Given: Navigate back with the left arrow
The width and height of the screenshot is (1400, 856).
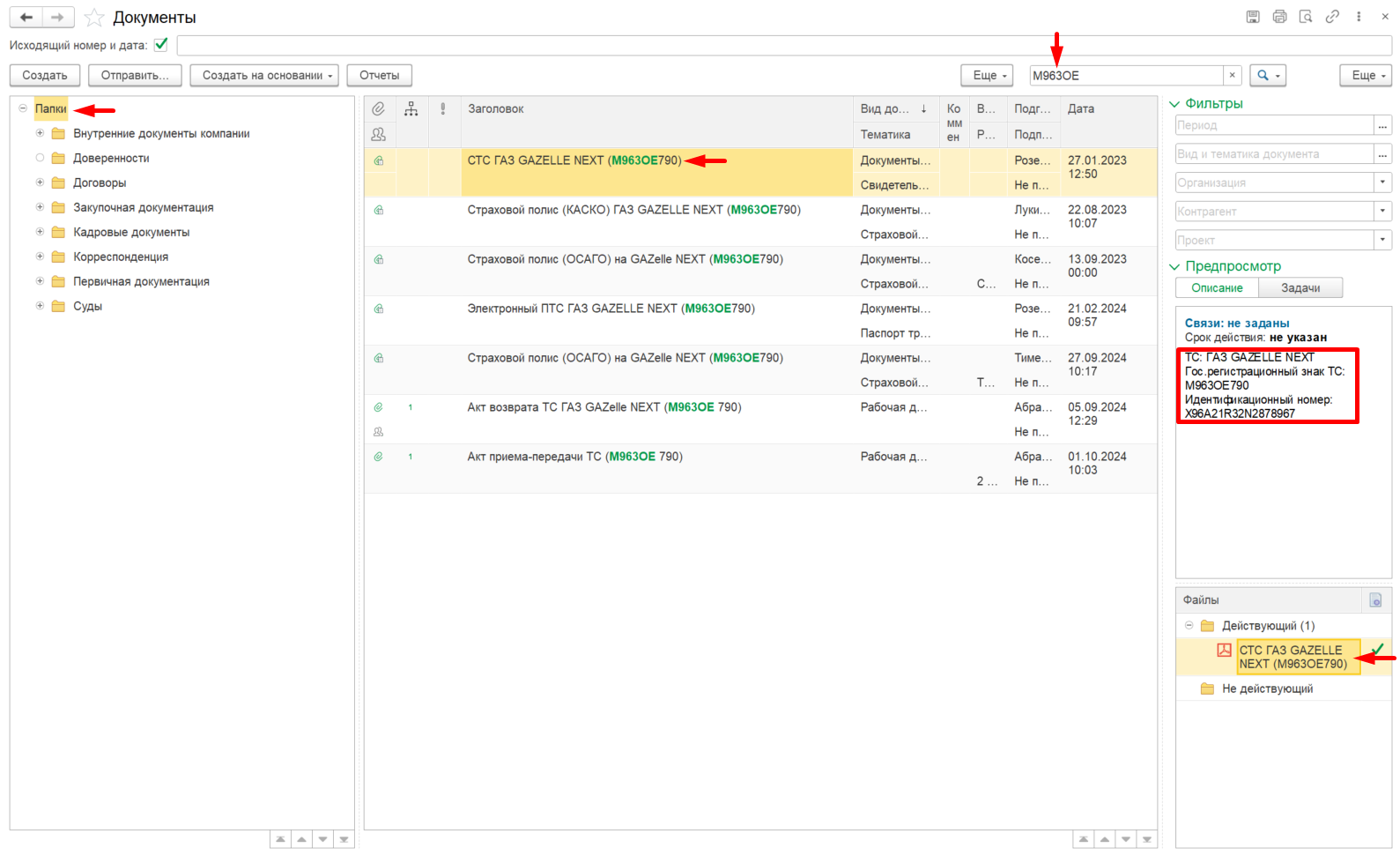Looking at the screenshot, I should (26, 17).
